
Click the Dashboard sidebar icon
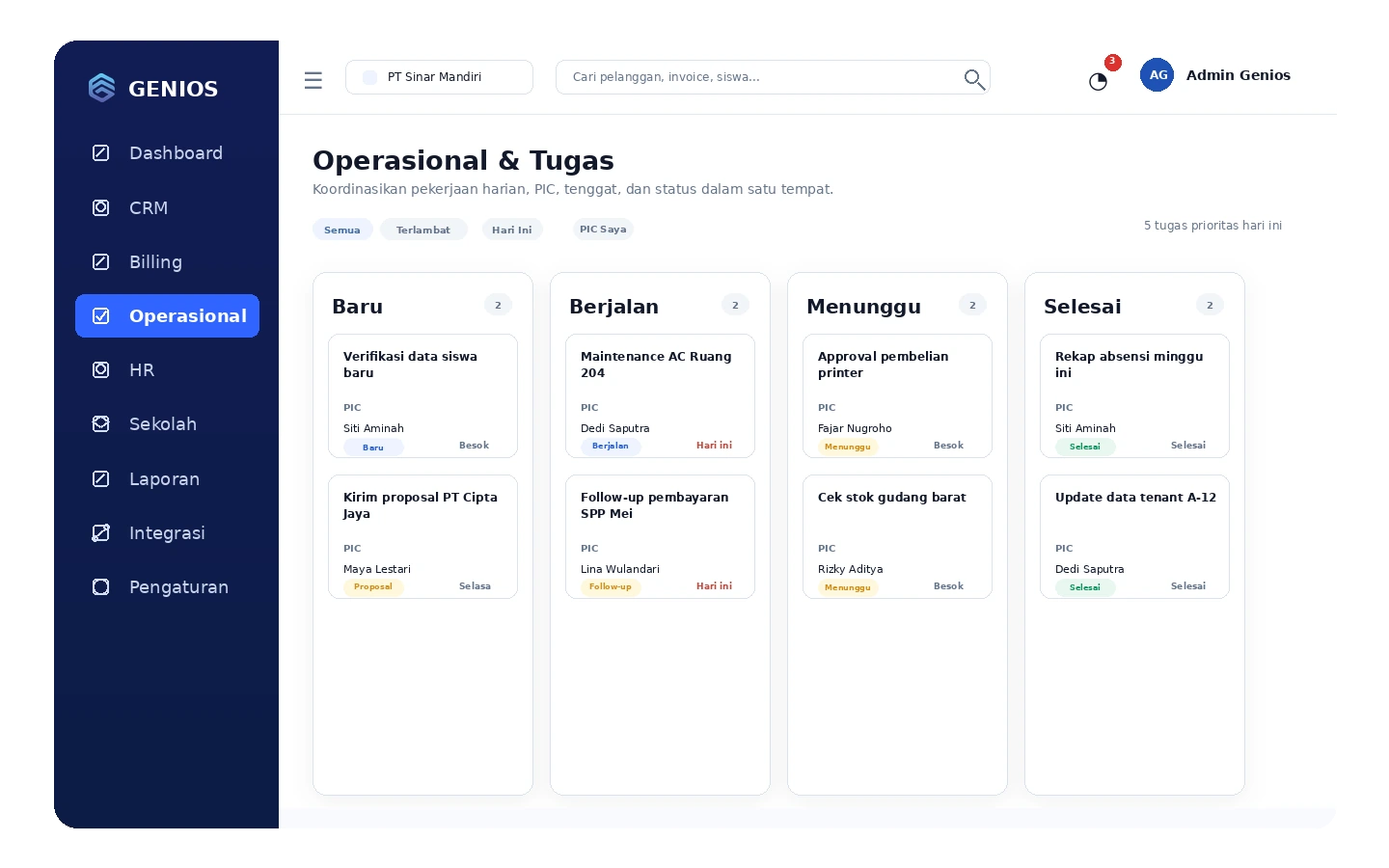(100, 152)
